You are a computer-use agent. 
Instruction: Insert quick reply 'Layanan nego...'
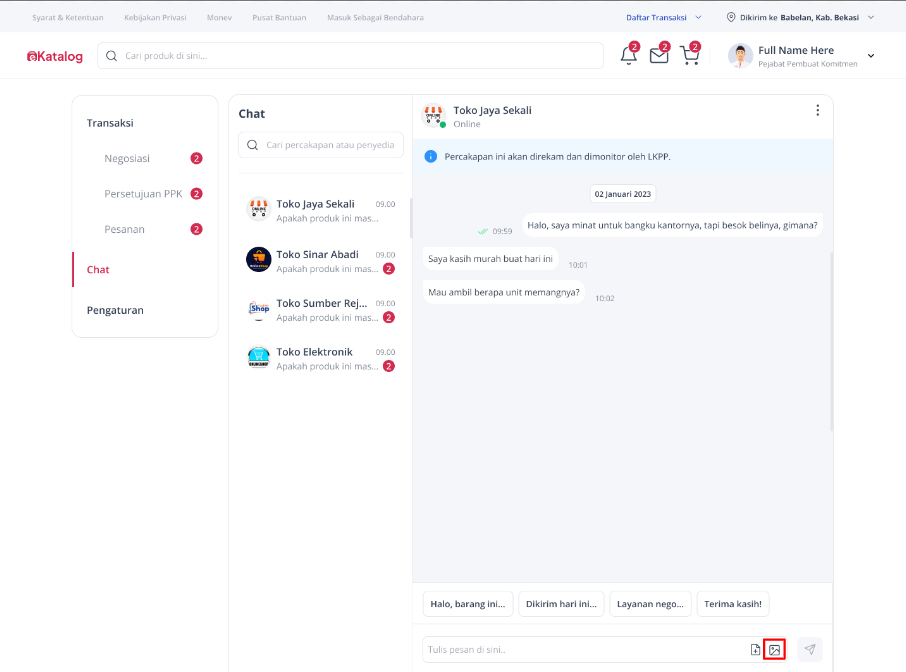coord(650,604)
